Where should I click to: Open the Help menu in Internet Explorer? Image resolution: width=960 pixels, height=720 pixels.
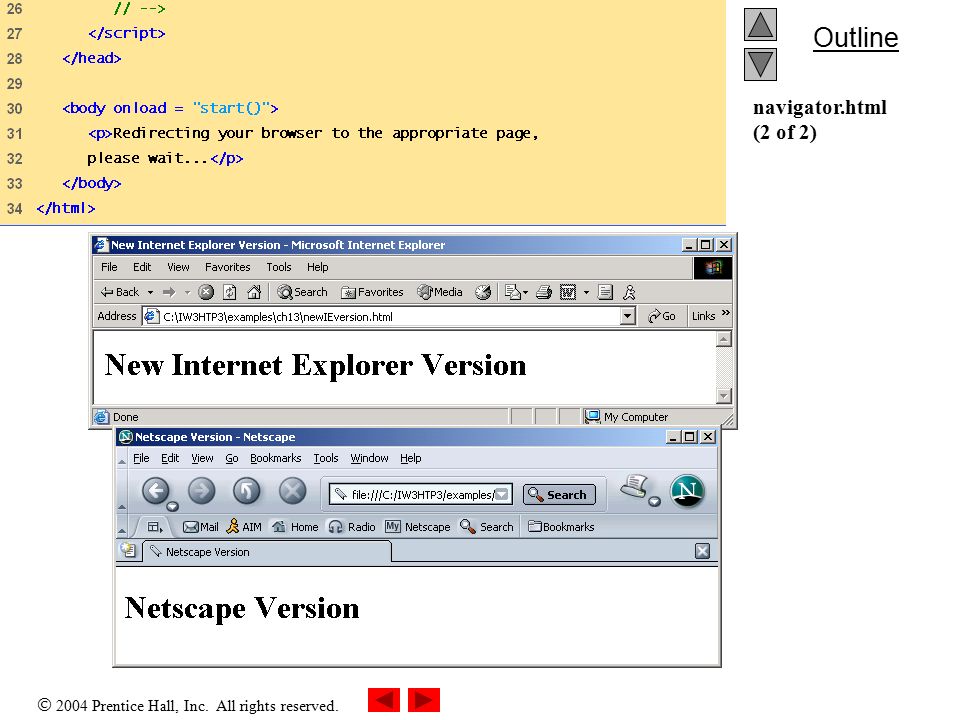(x=318, y=267)
